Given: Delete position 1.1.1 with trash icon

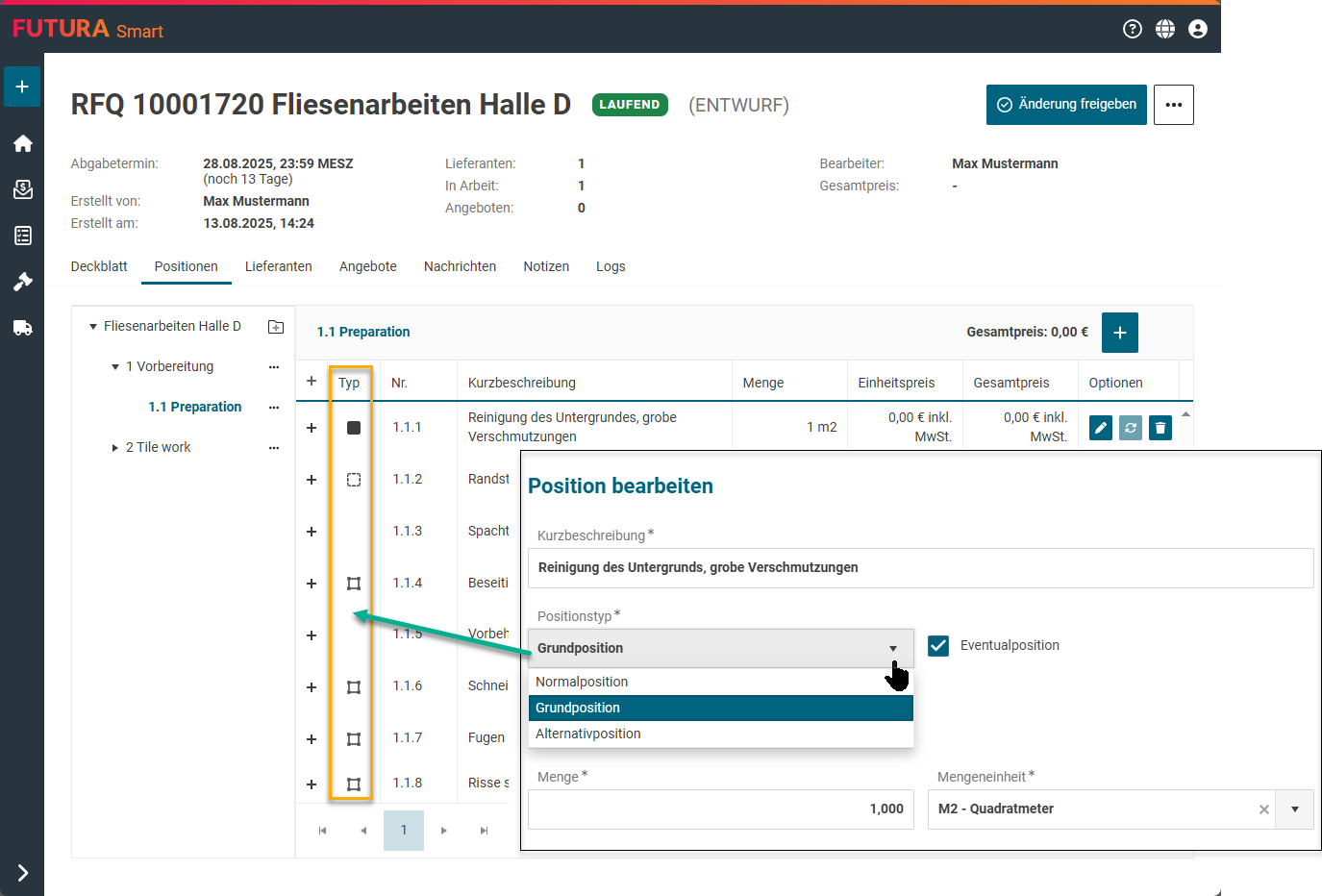Looking at the screenshot, I should 1160,428.
